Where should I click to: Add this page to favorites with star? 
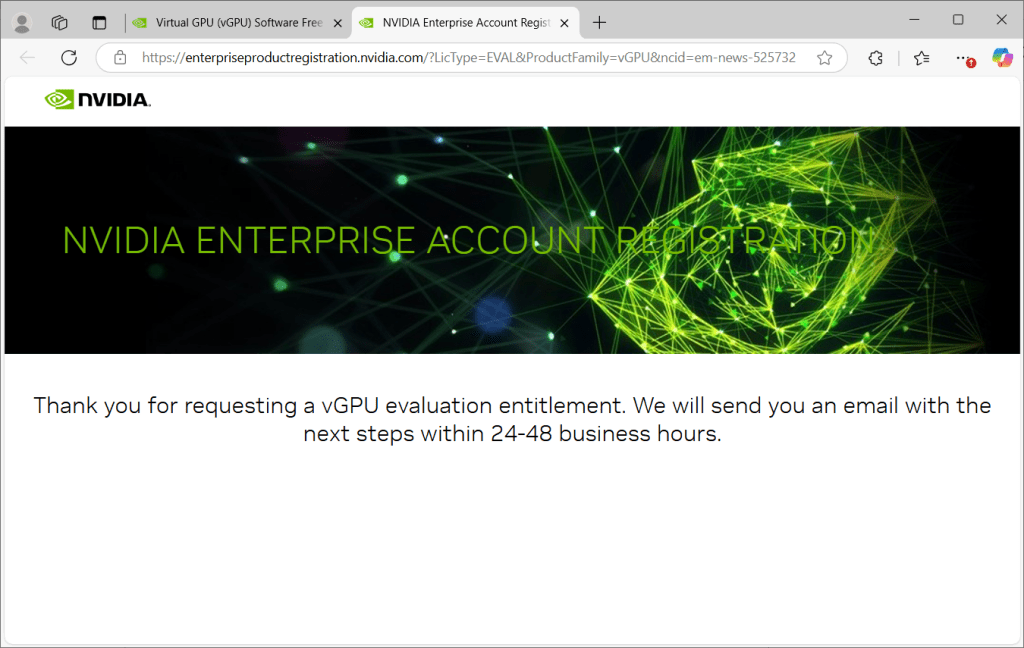[824, 58]
